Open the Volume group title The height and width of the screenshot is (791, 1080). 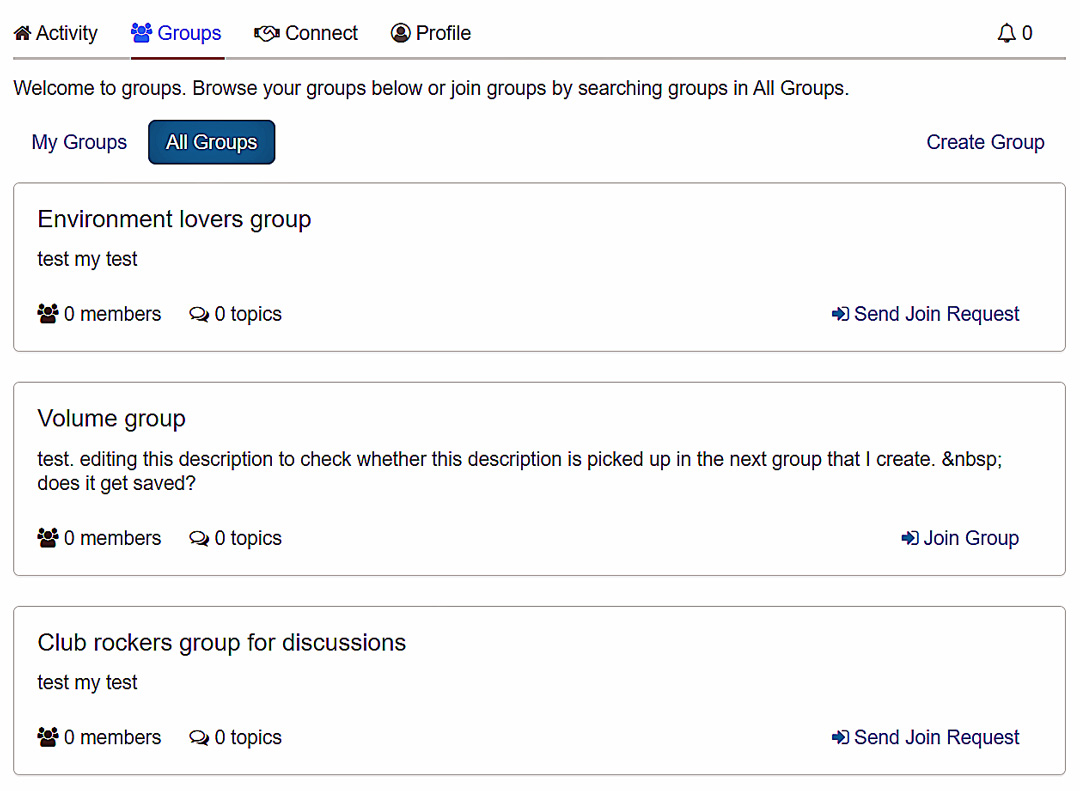(111, 418)
